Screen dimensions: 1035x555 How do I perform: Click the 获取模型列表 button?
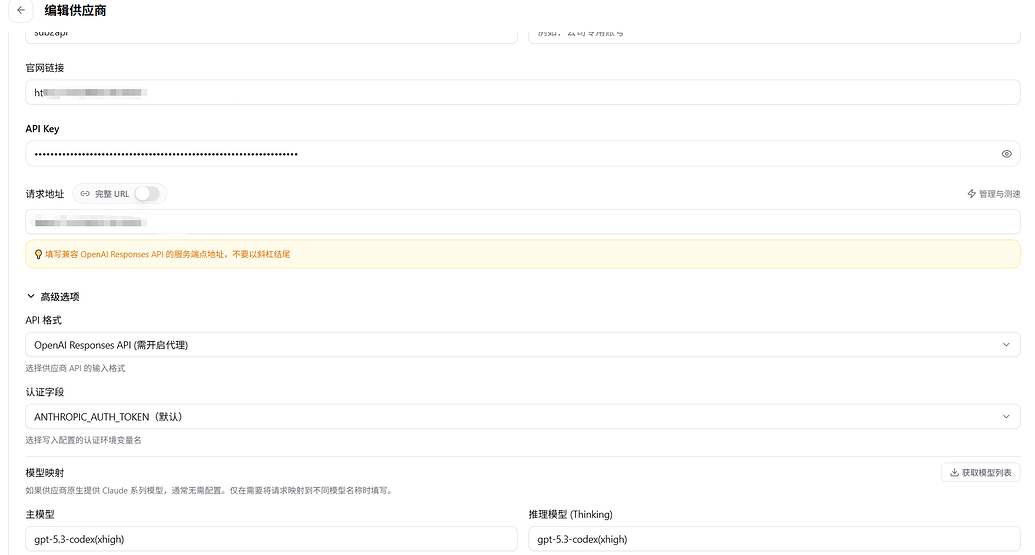point(980,473)
